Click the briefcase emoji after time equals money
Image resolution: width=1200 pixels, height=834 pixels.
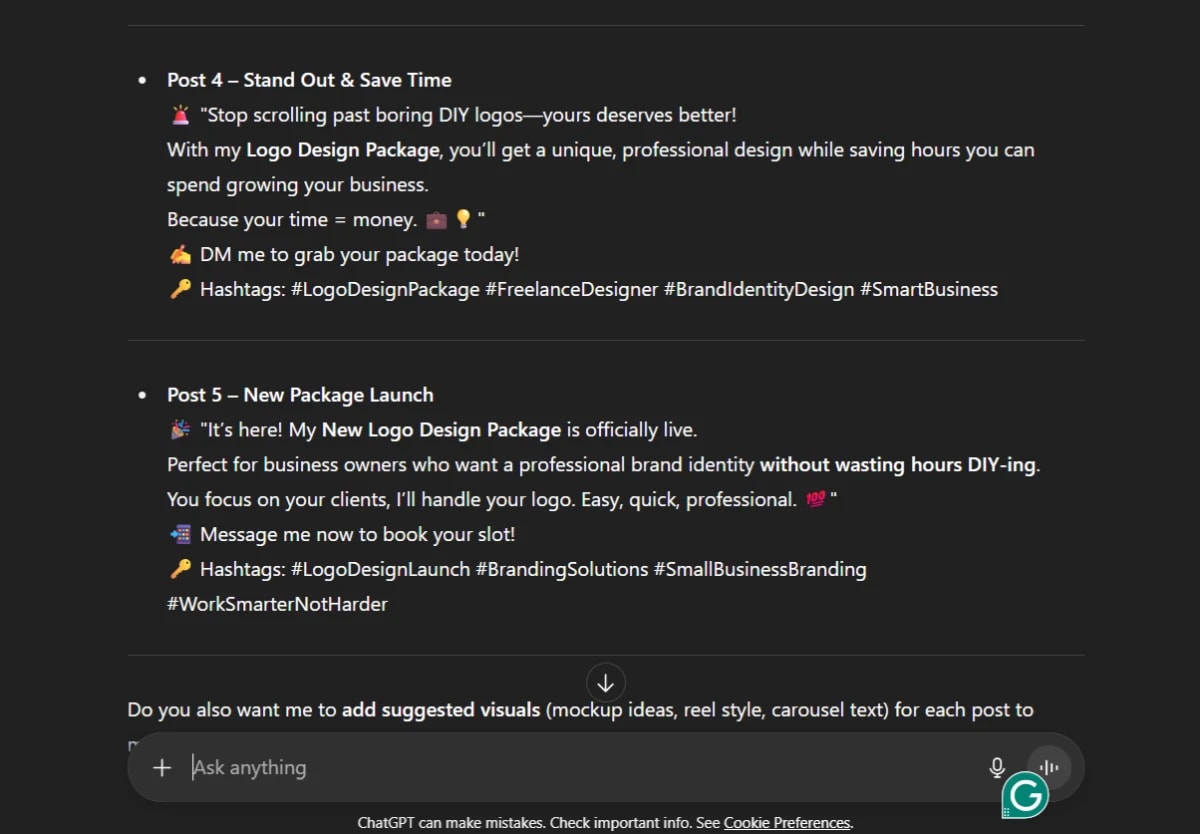point(434,218)
